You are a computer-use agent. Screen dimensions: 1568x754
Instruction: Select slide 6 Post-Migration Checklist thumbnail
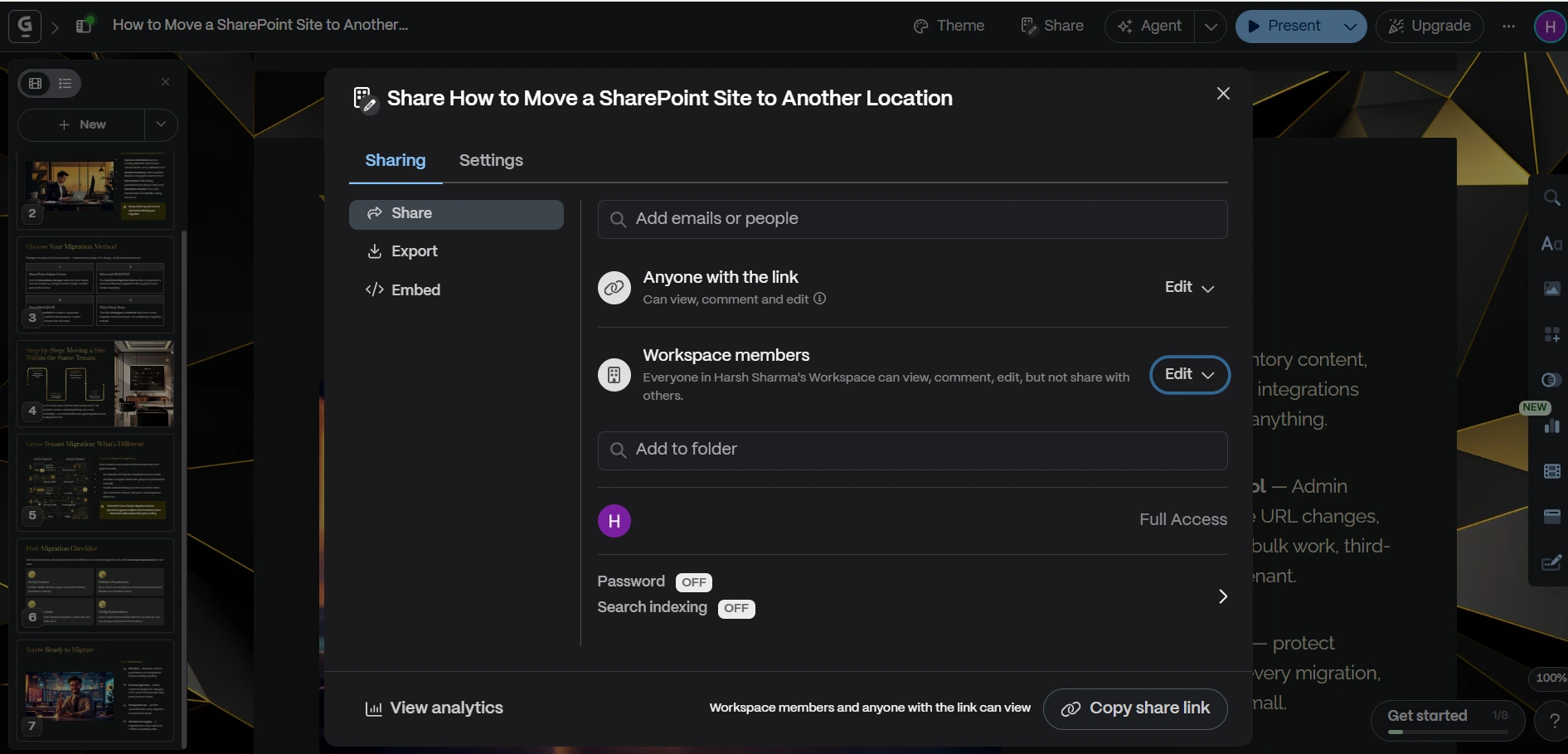pyautogui.click(x=95, y=585)
